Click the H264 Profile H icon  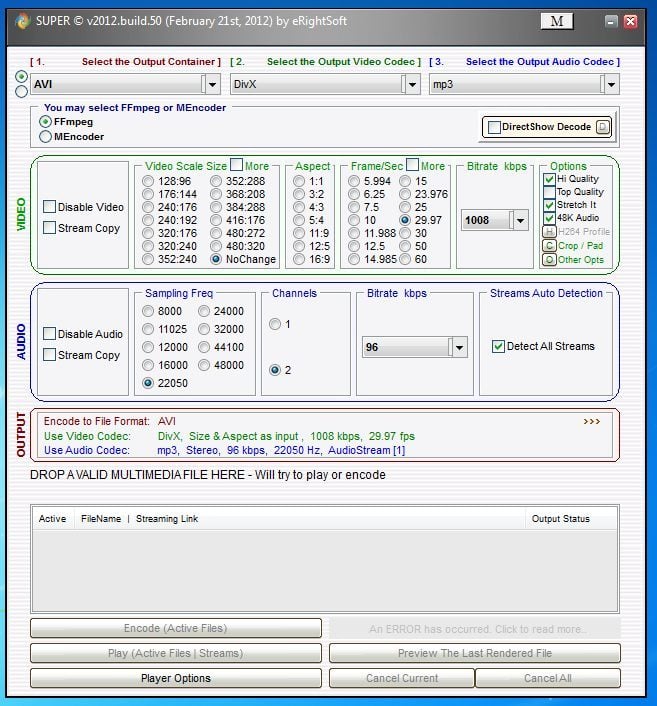click(549, 231)
